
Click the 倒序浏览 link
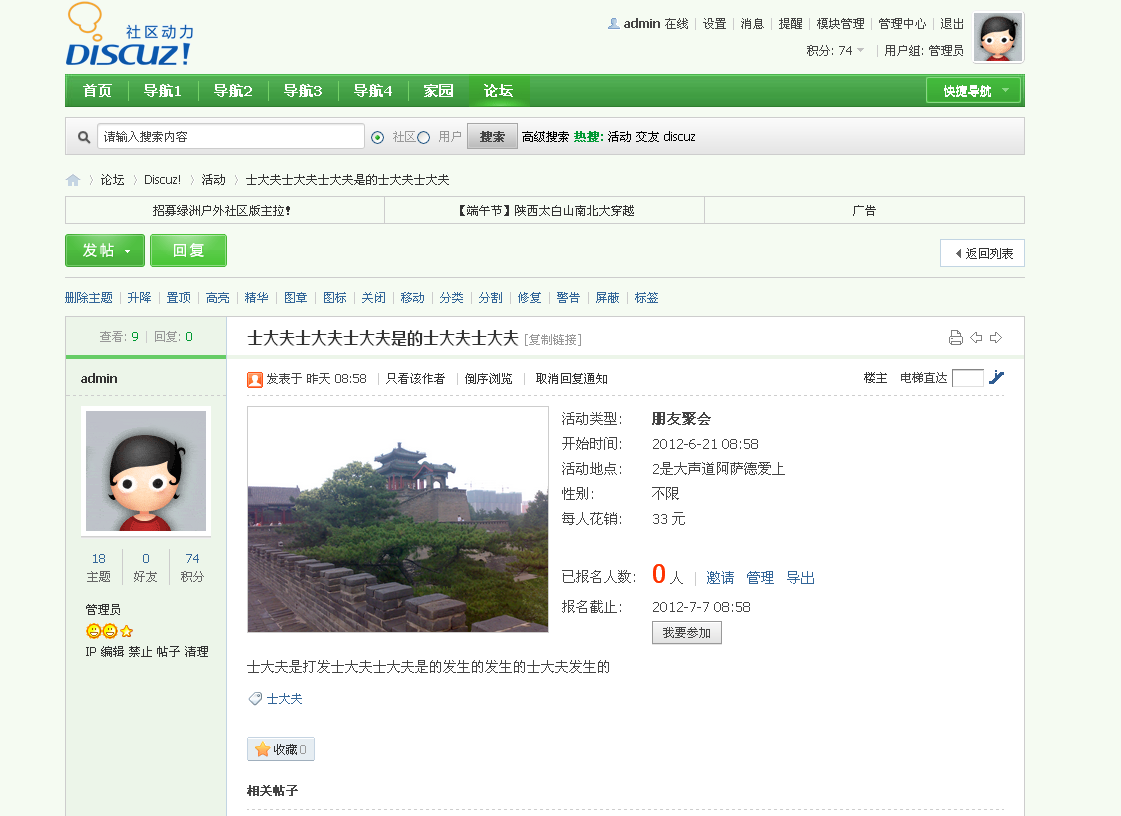point(488,379)
